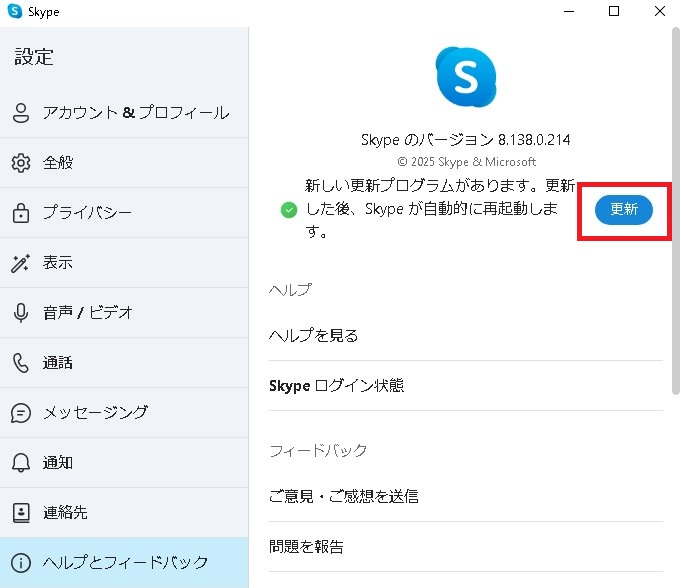Go to 通話 settings
The width and height of the screenshot is (681, 588).
coord(124,363)
